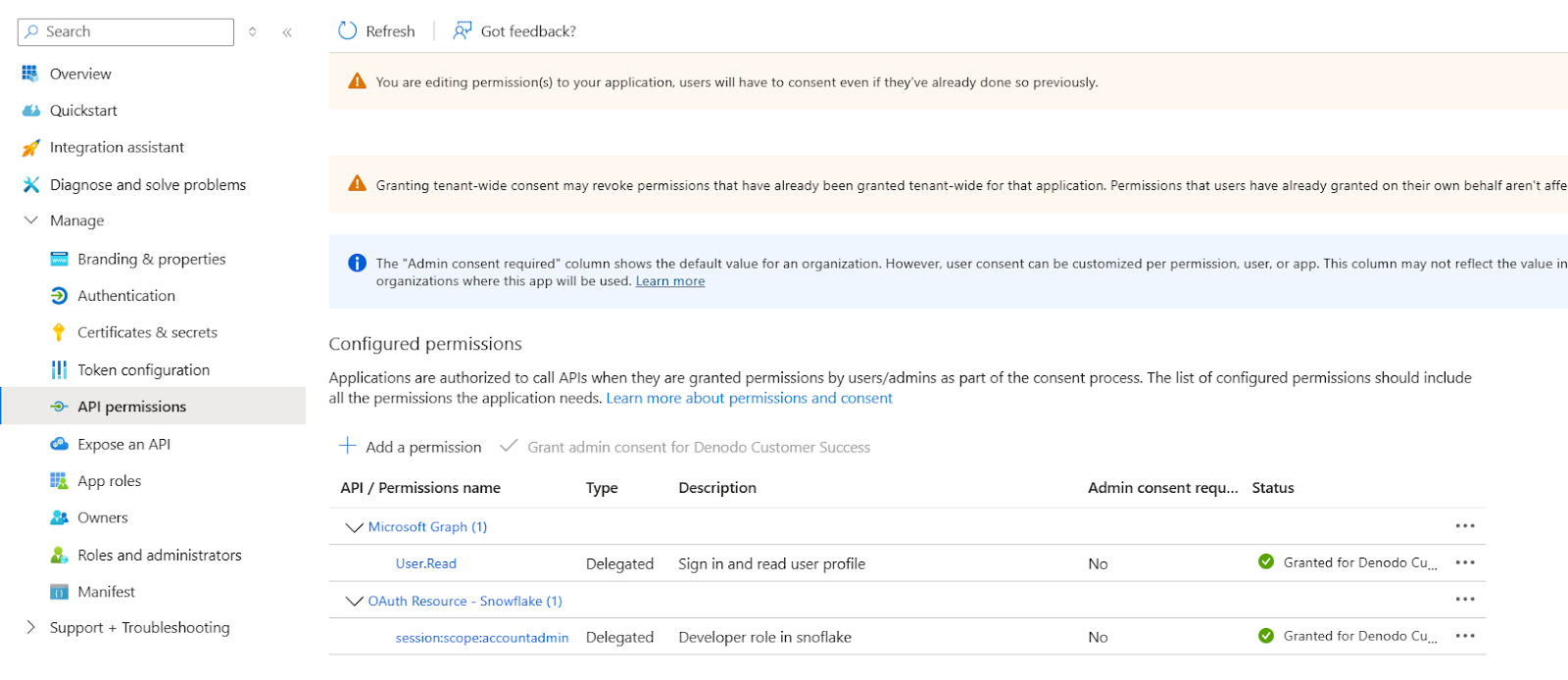Click warning triangle icon in tenant-wide consent banner
The width and height of the screenshot is (1568, 680).
(x=357, y=184)
